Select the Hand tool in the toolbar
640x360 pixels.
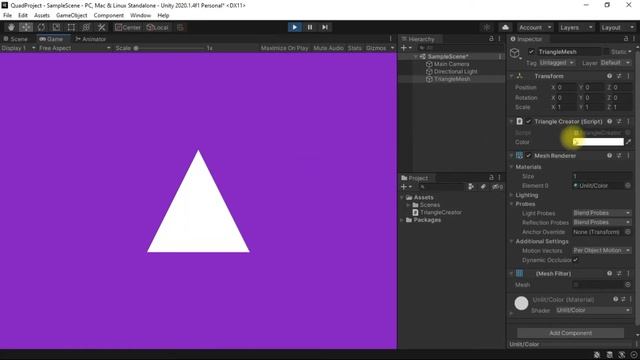pos(11,27)
